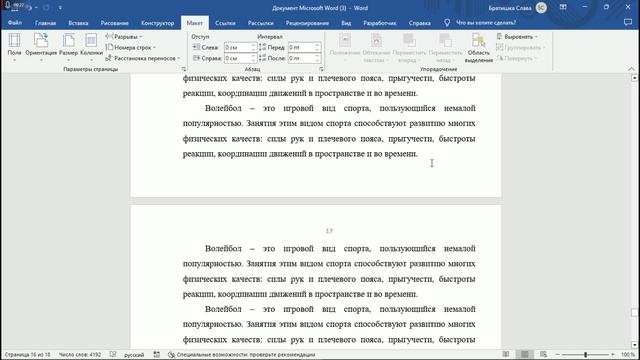Expand the Разрывы breaks dropdown
The image size is (640, 360).
tap(124, 37)
